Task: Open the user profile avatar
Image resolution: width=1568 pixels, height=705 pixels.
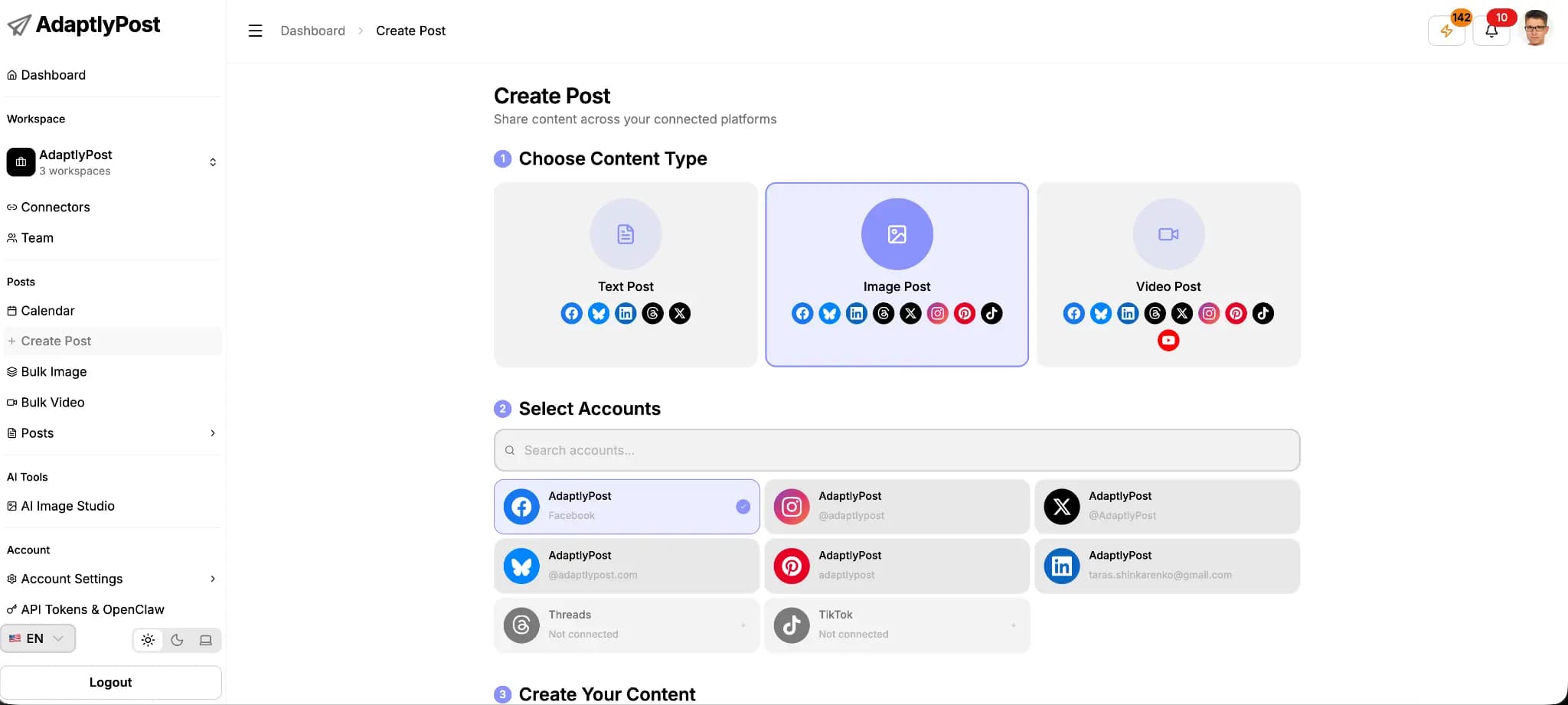Action: pos(1536,28)
